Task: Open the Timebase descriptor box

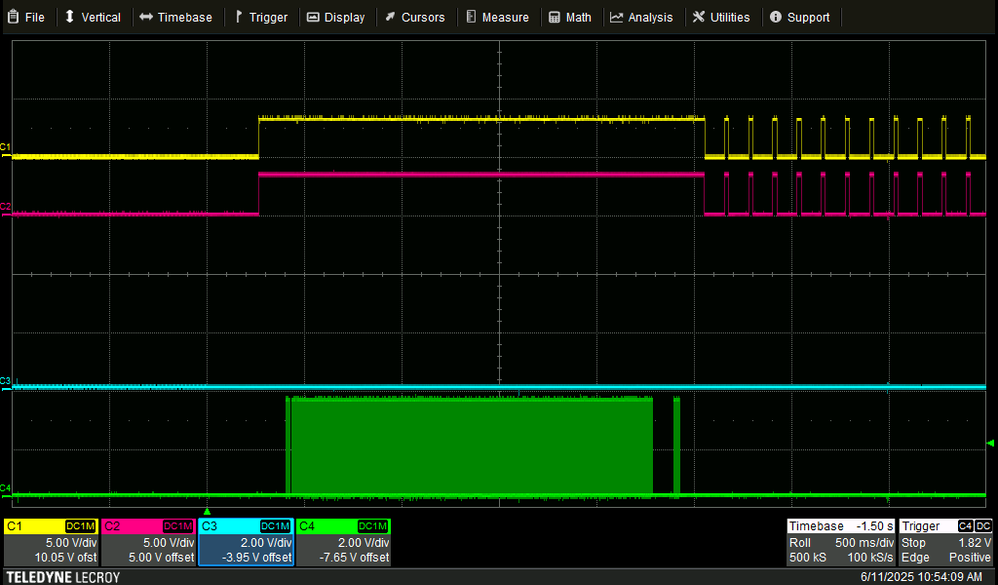Action: pos(841,542)
